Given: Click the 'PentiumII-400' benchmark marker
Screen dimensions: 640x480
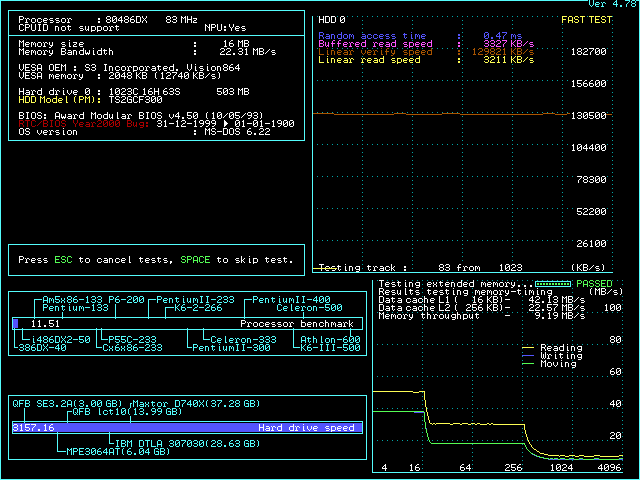Looking at the screenshot, I should (x=291, y=300).
